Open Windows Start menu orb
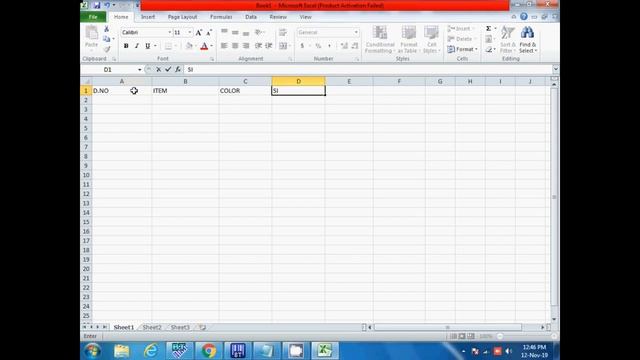 click(92, 351)
